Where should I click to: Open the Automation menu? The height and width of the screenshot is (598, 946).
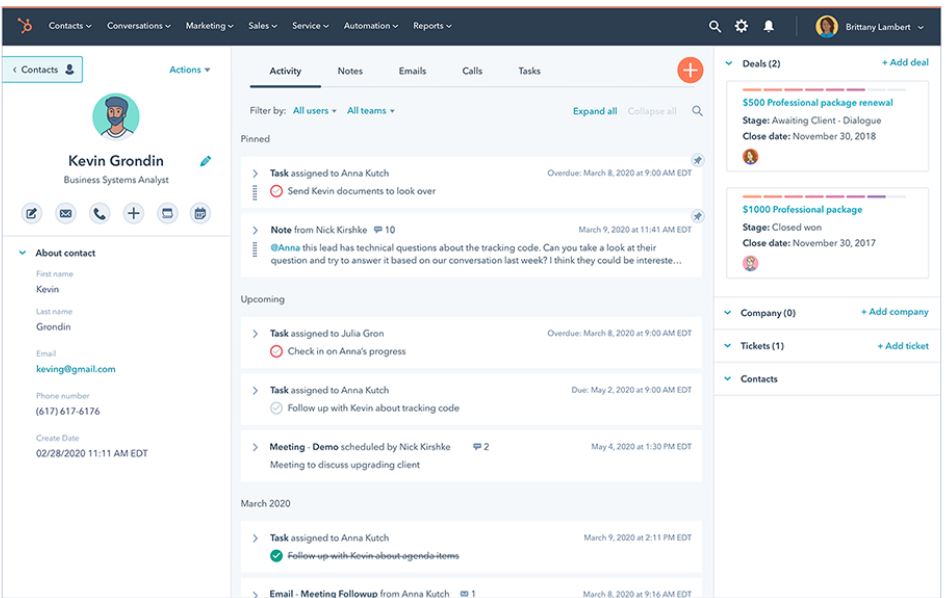[x=370, y=26]
